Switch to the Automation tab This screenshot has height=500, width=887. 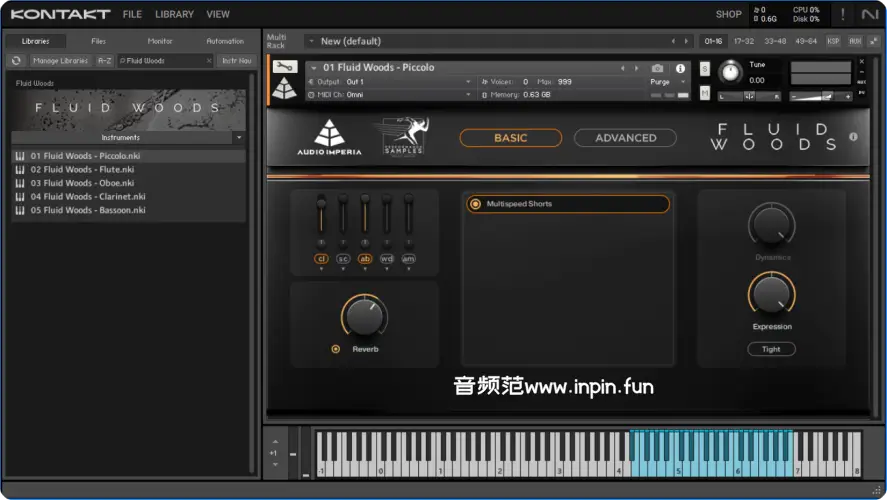click(x=224, y=41)
